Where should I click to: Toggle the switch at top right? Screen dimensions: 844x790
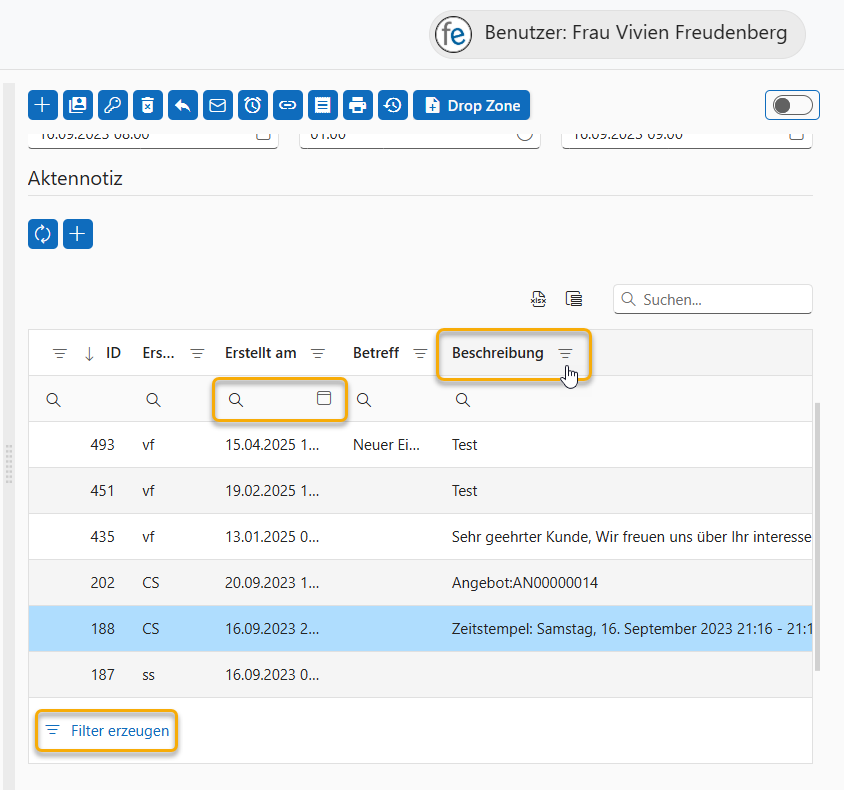[791, 105]
